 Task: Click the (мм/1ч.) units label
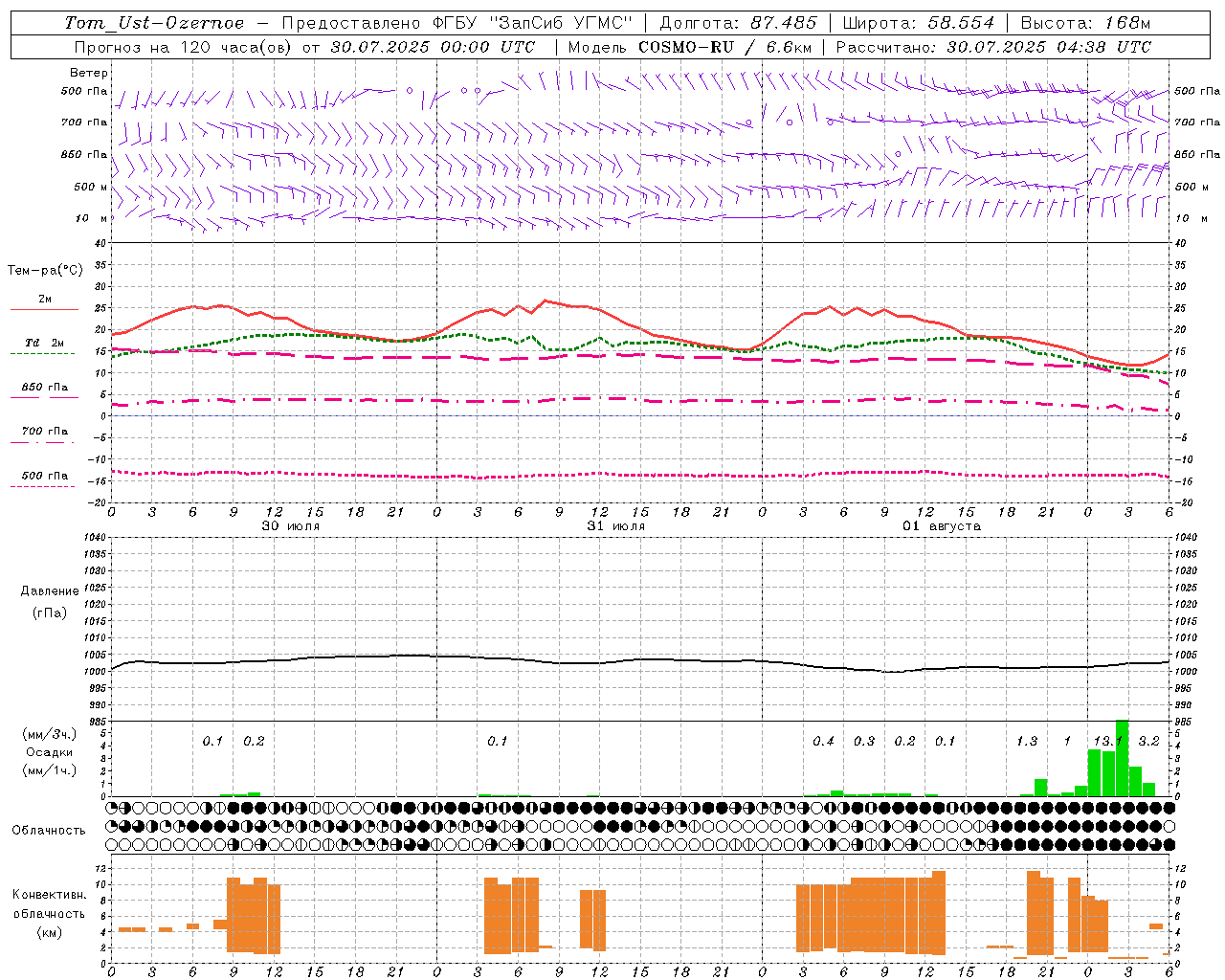pos(50,770)
